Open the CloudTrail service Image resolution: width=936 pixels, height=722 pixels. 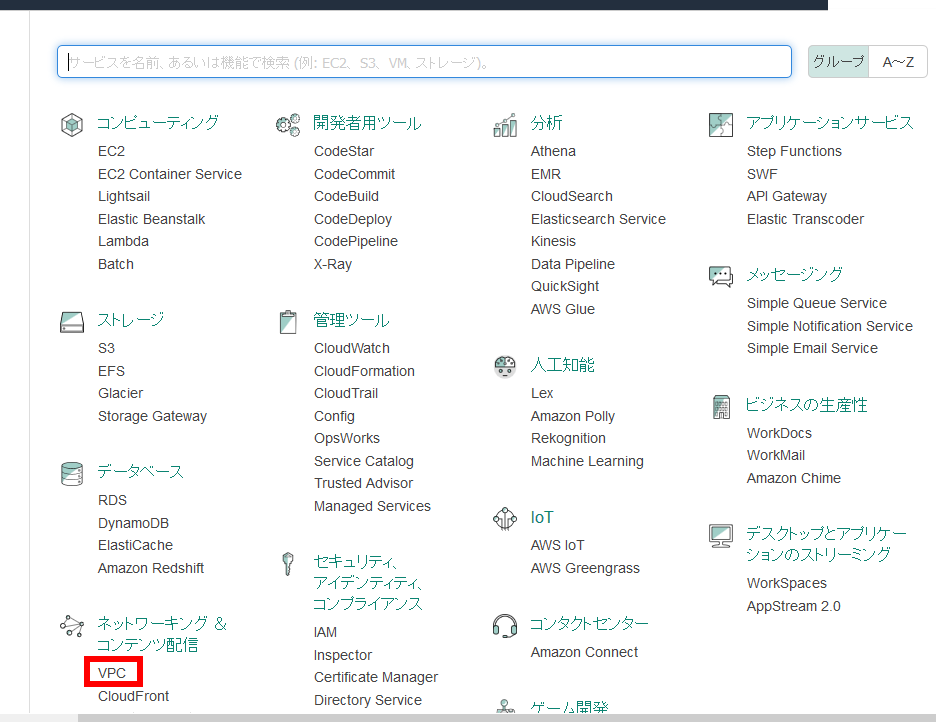[346, 393]
